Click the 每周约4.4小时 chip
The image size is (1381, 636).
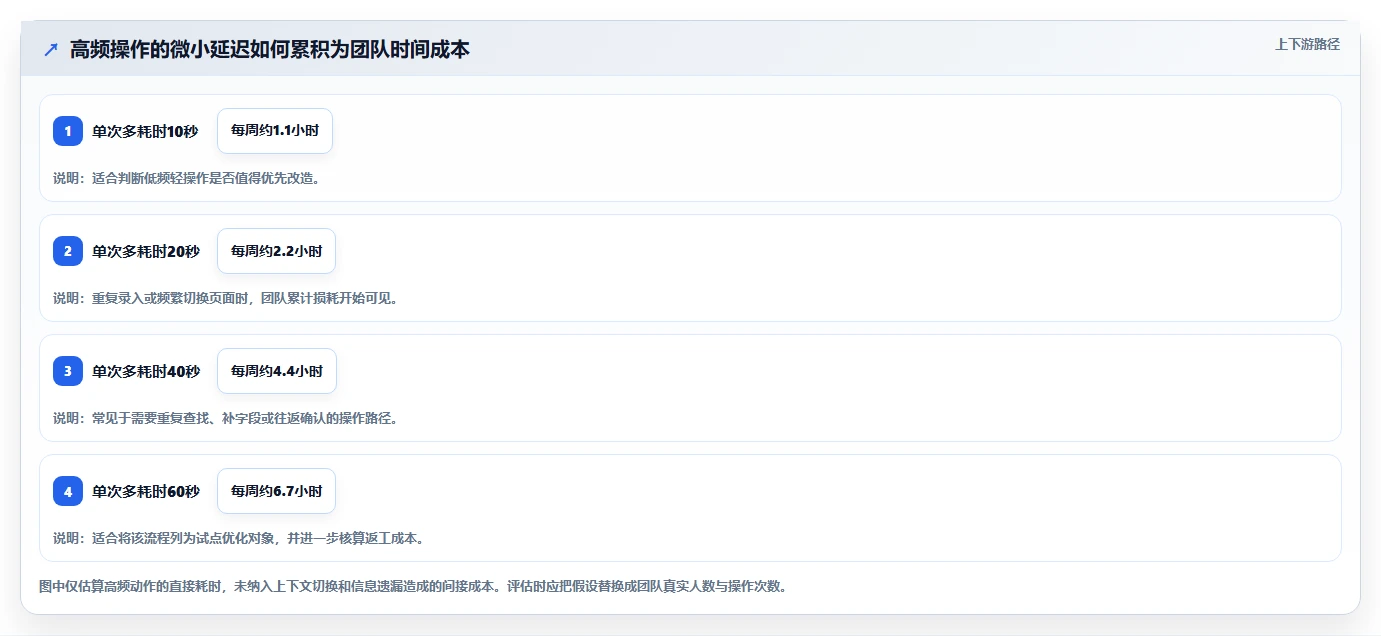pos(277,371)
